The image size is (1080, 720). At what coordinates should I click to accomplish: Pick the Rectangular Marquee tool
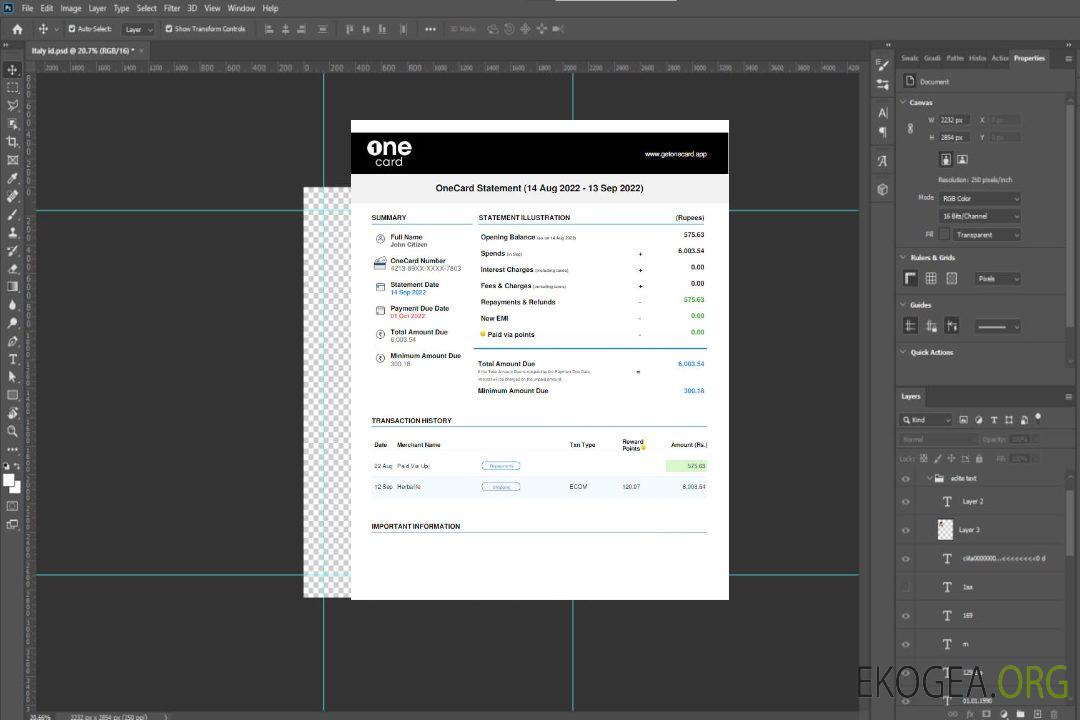click(12, 87)
